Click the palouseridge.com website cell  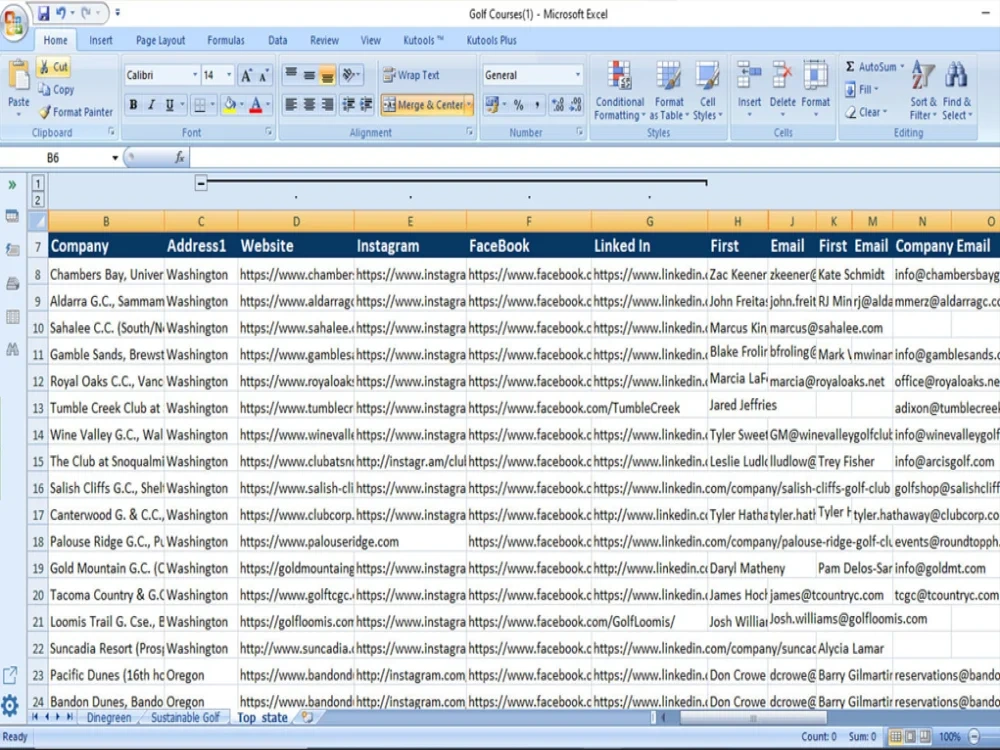point(296,541)
